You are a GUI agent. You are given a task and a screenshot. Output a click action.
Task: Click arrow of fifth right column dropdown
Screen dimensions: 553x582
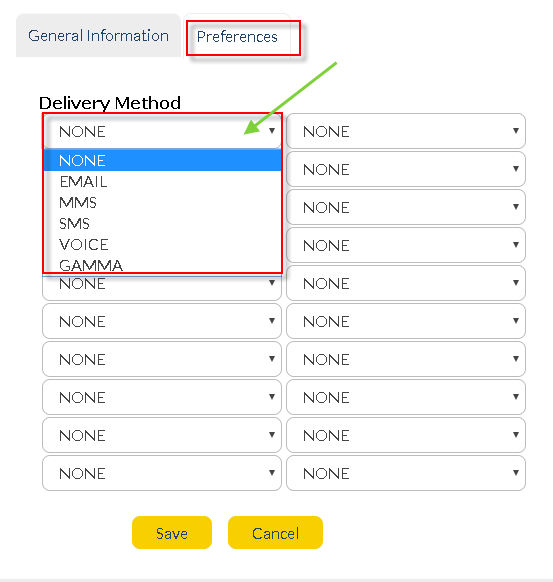(x=516, y=282)
